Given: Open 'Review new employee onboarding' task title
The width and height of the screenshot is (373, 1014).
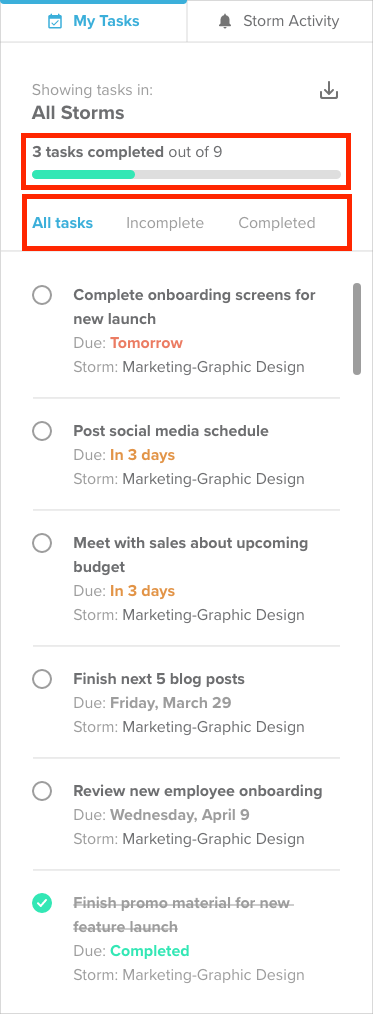Looking at the screenshot, I should [x=198, y=791].
